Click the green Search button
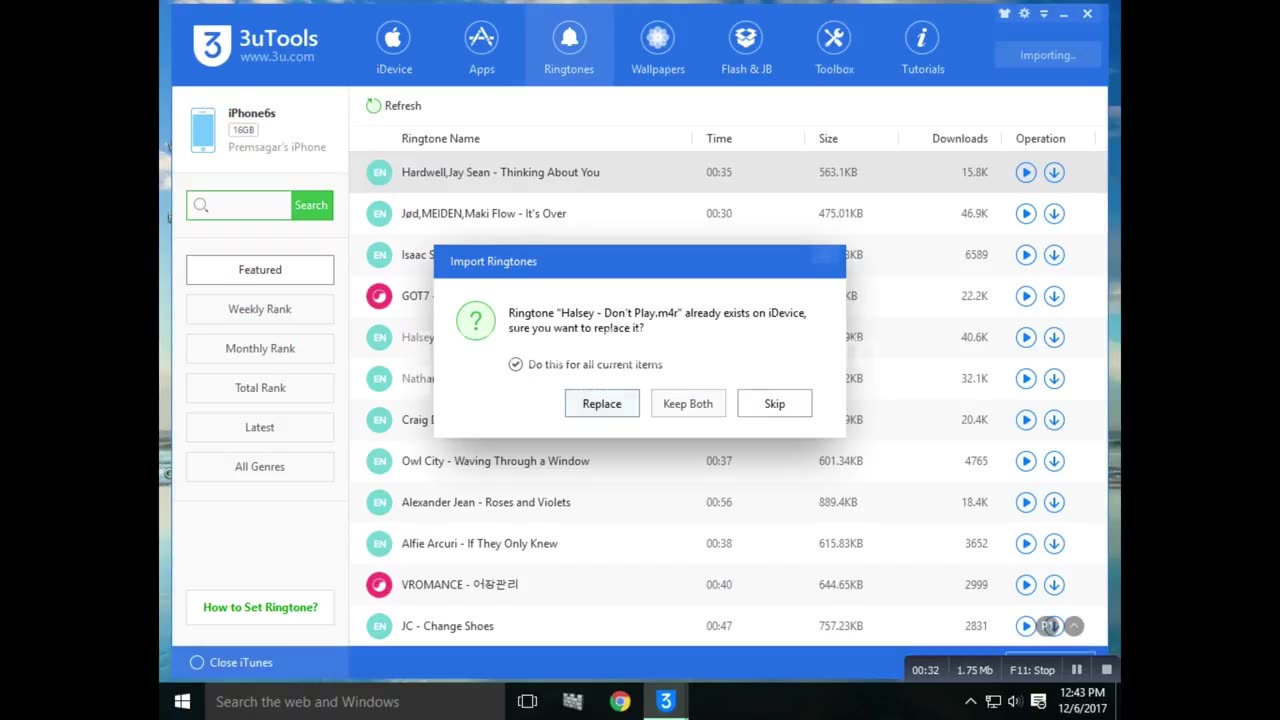 [x=311, y=205]
